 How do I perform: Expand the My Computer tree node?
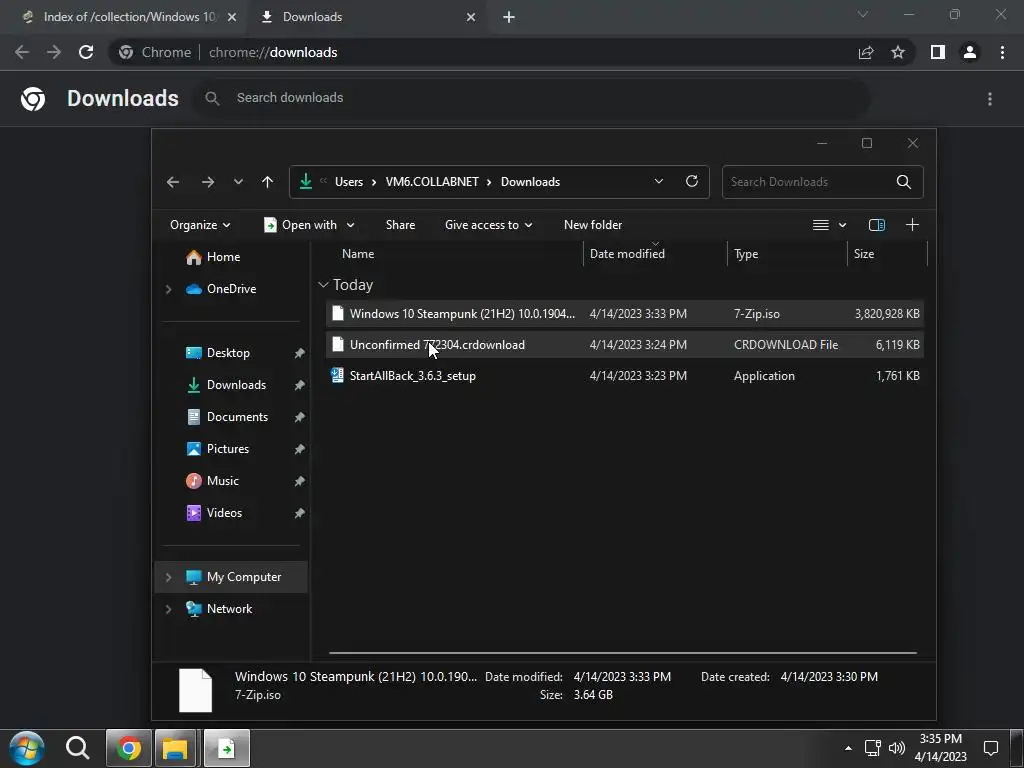[168, 577]
